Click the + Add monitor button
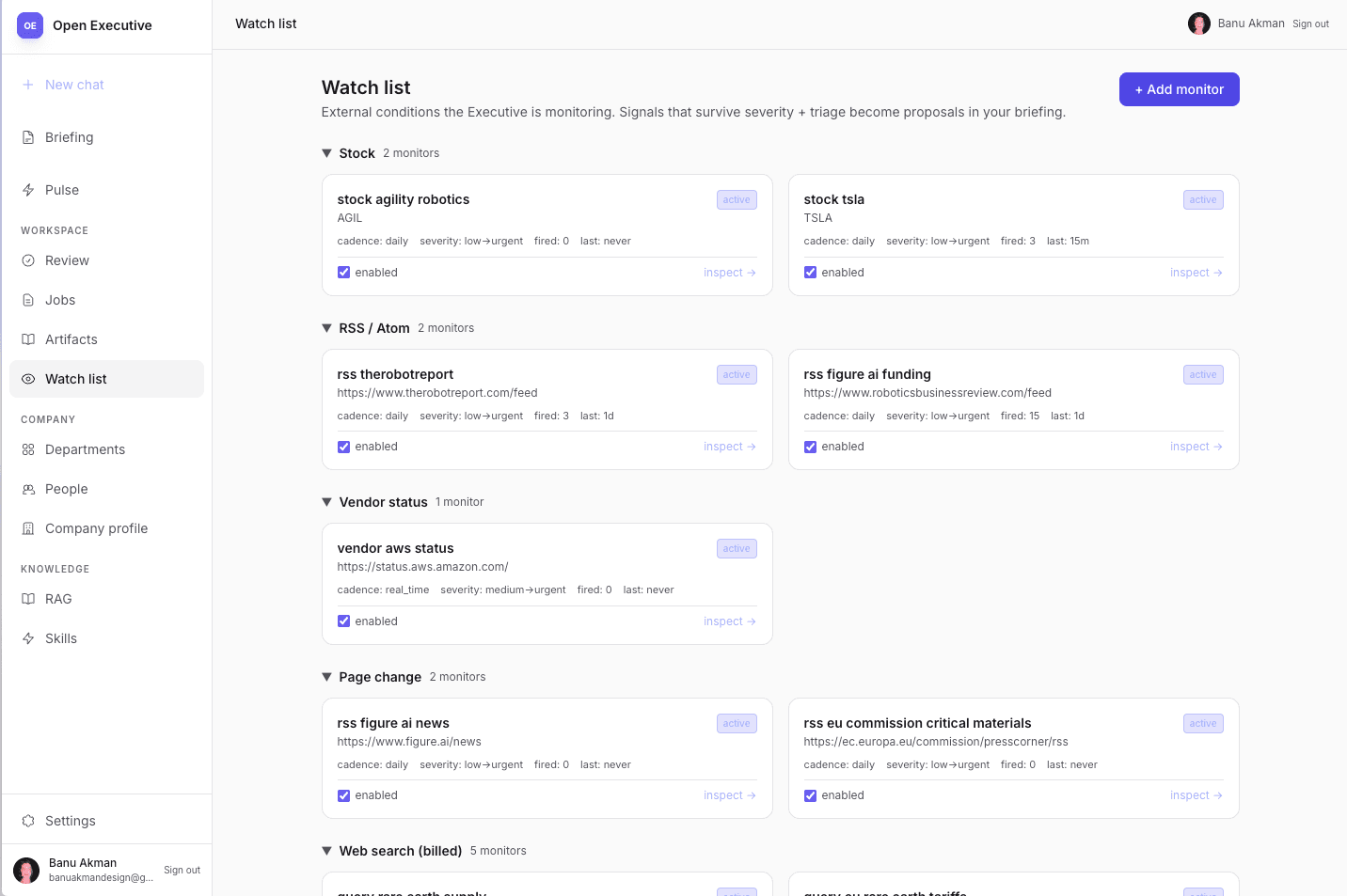The width and height of the screenshot is (1347, 896). (1179, 89)
